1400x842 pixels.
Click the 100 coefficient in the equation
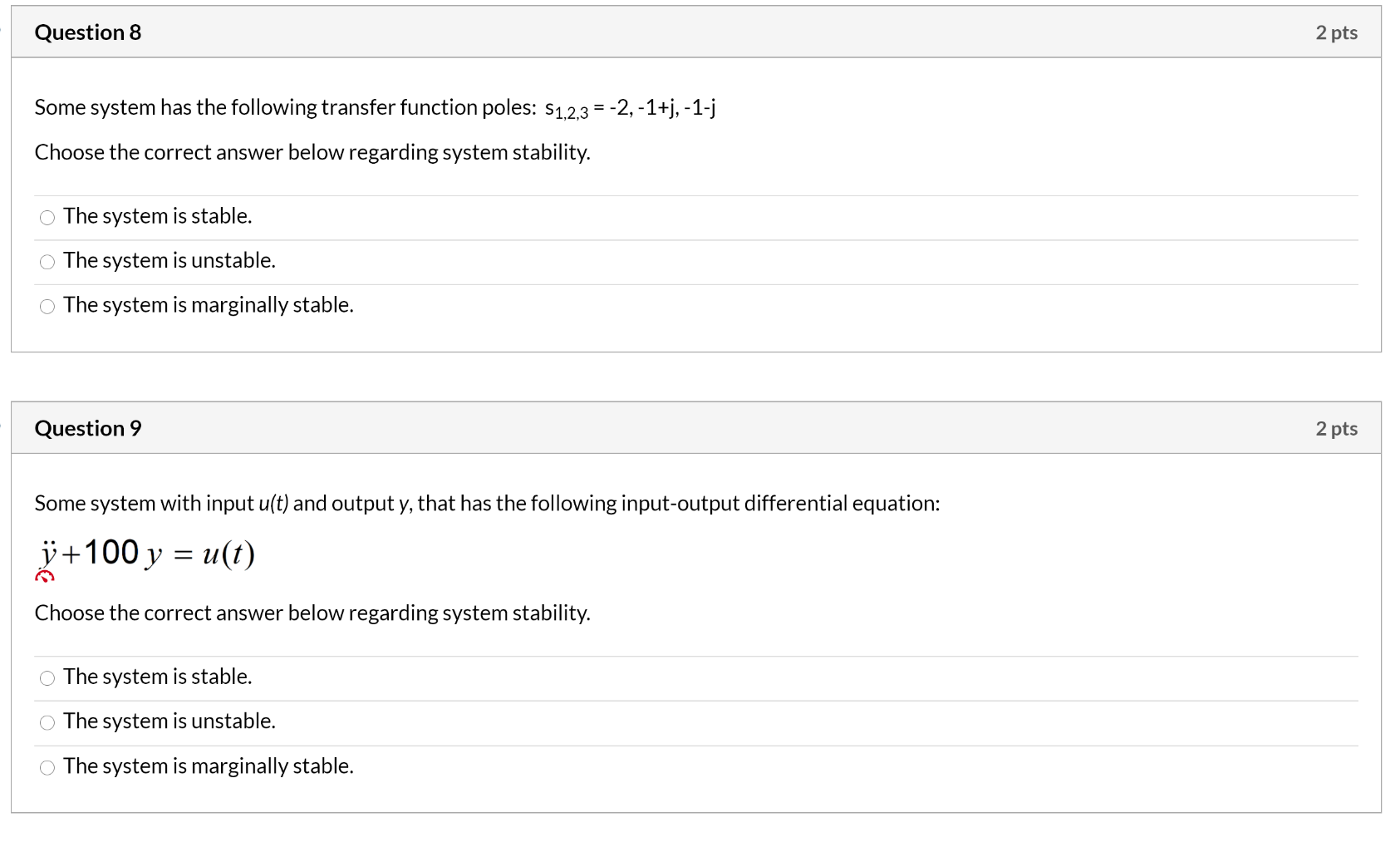(111, 552)
